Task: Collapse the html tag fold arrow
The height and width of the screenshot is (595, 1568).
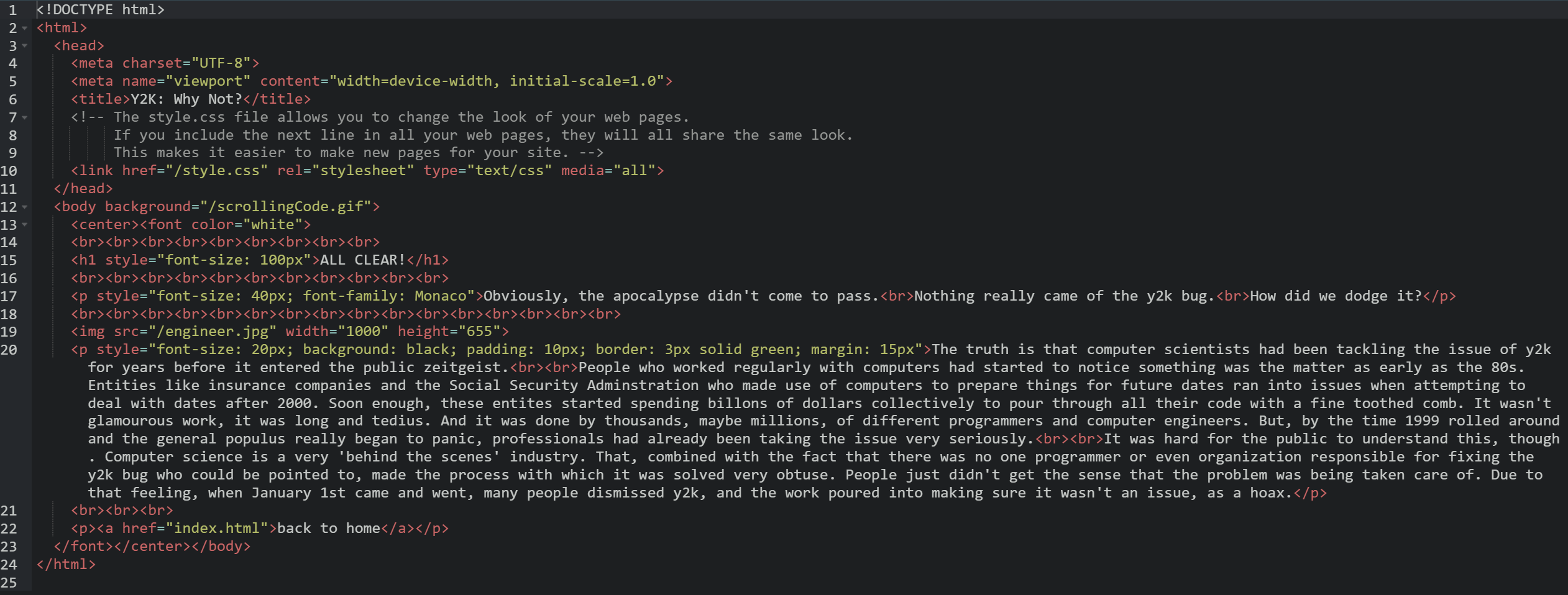Action: click(25, 28)
